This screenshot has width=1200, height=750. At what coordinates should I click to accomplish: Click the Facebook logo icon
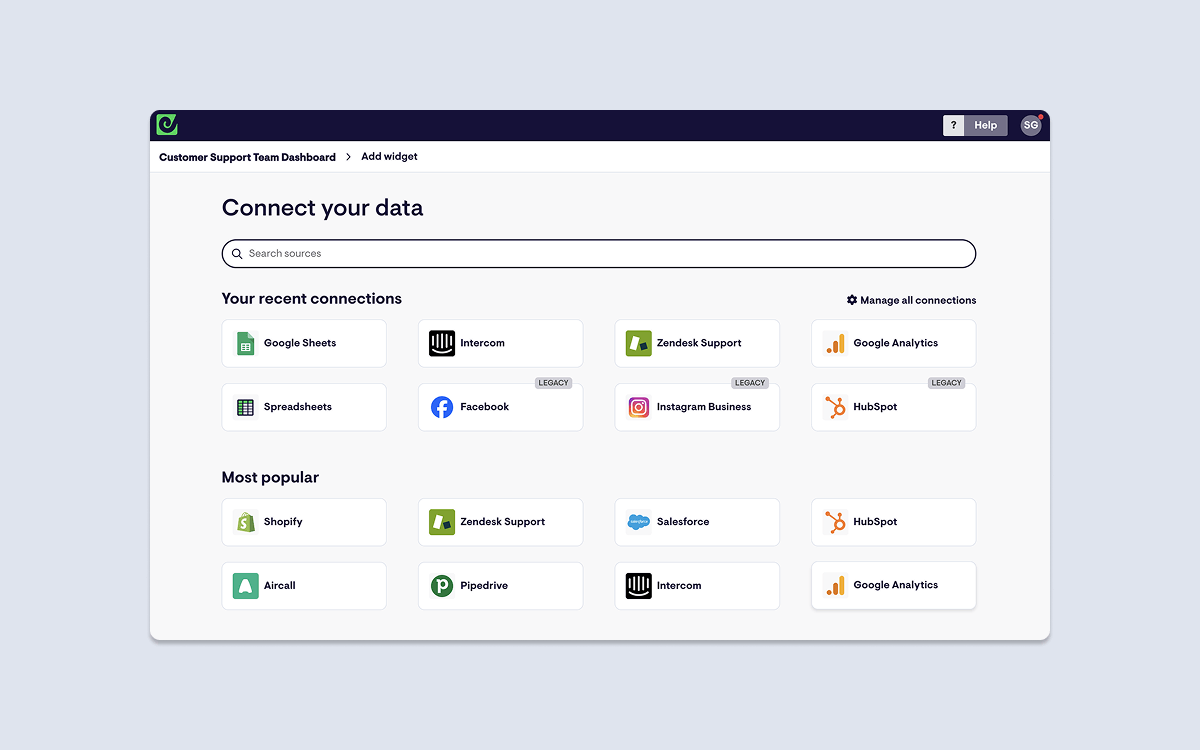tap(442, 407)
